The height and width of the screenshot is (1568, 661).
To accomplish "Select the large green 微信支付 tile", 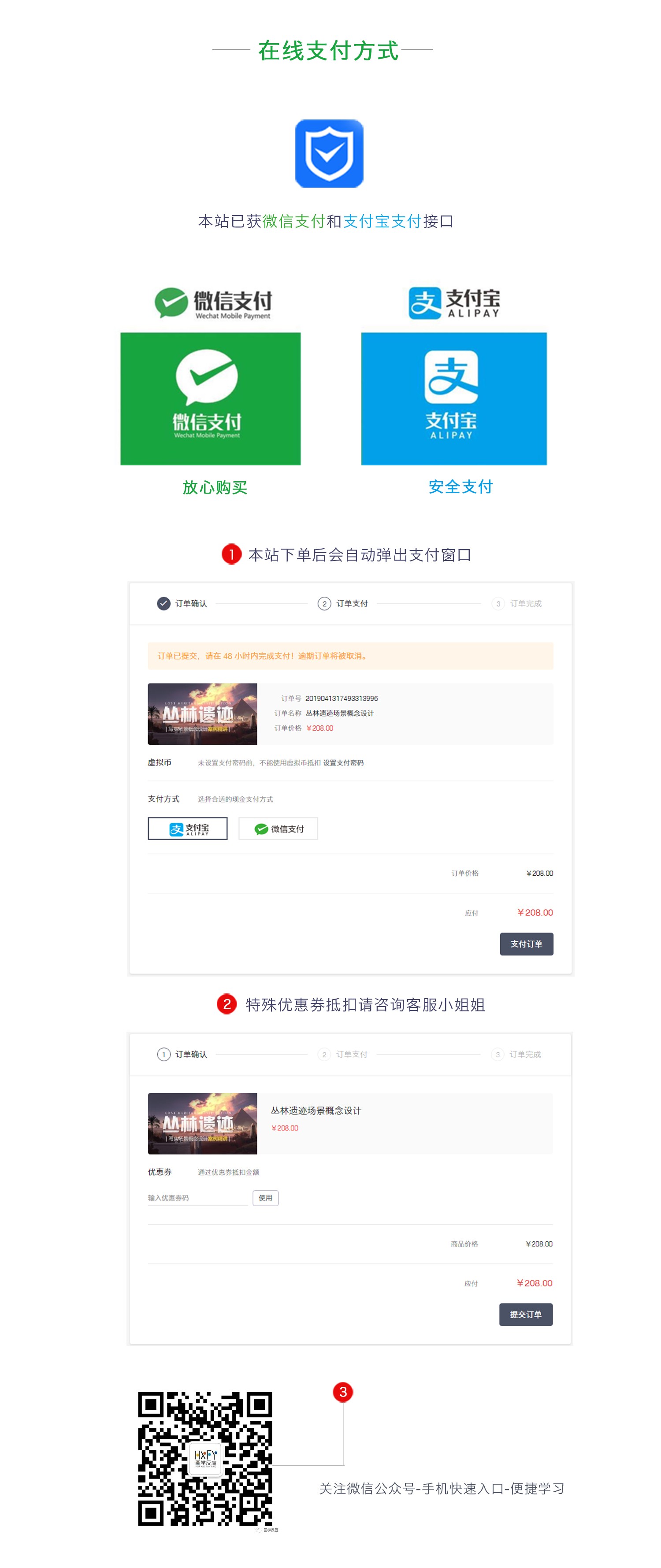I will tap(211, 399).
